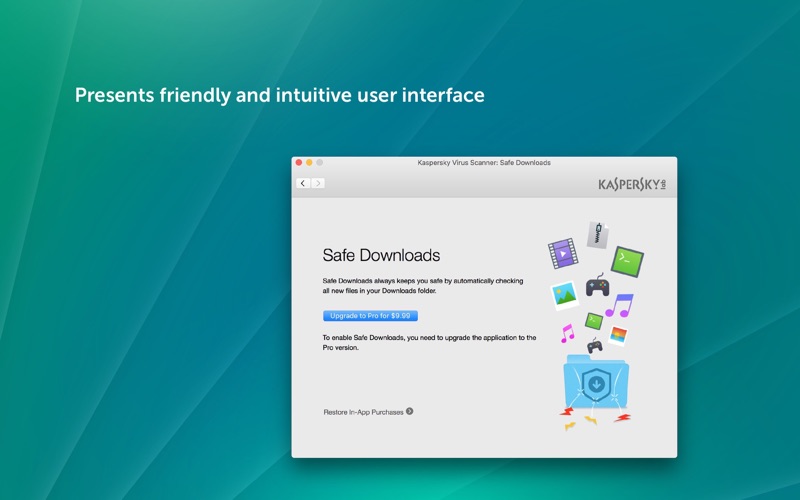Click the window title Kaspersky Virus Scanner: Safe Downloads
800x500 pixels.
tap(484, 163)
